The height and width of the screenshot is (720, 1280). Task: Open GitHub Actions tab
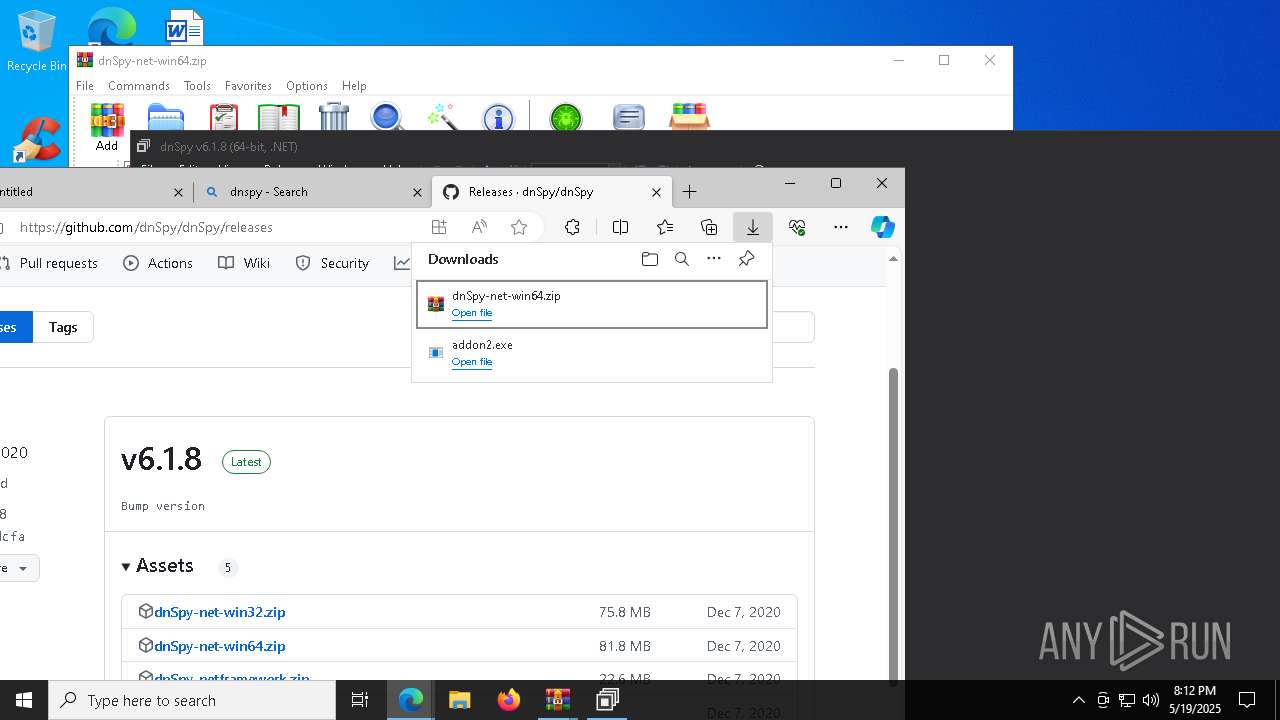coord(158,263)
